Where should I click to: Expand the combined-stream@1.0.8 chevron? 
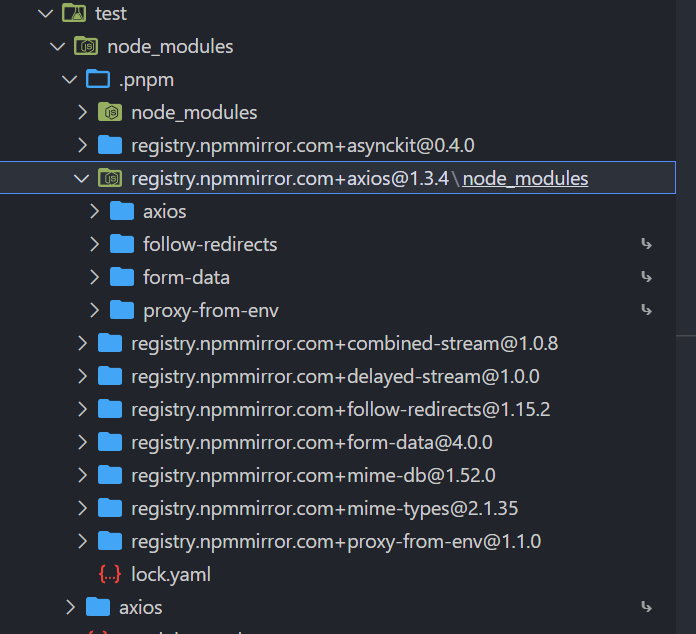coord(82,344)
